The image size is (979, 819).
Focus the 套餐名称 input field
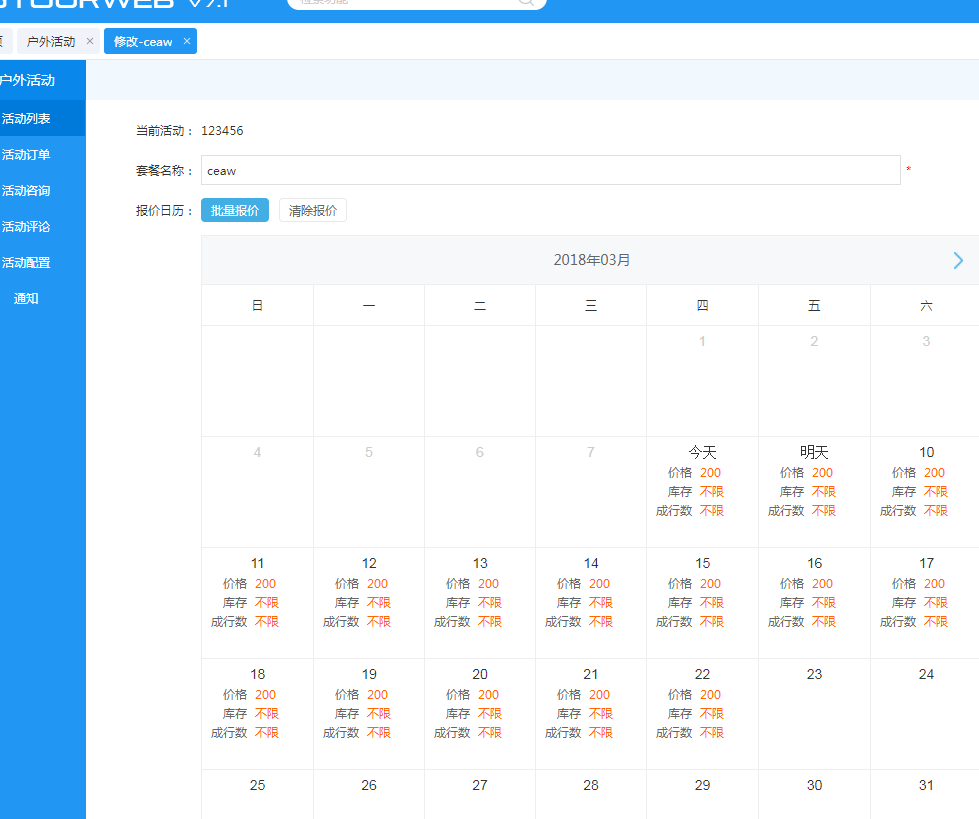click(550, 170)
